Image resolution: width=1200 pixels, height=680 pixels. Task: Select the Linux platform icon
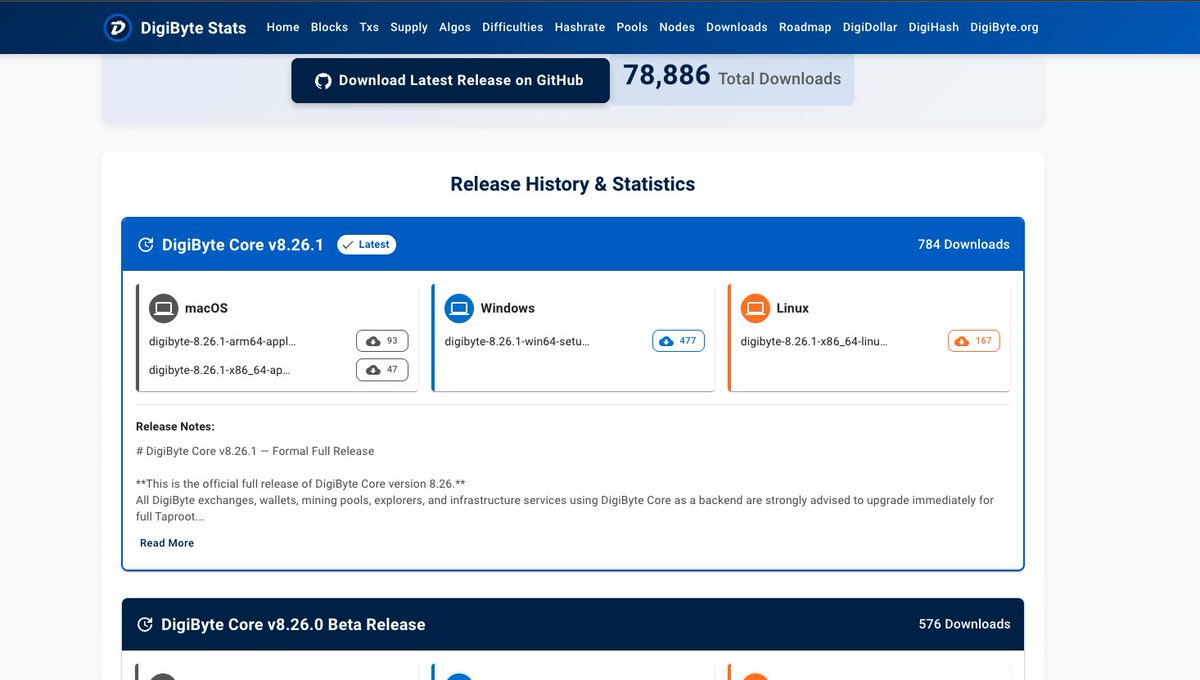click(x=755, y=308)
